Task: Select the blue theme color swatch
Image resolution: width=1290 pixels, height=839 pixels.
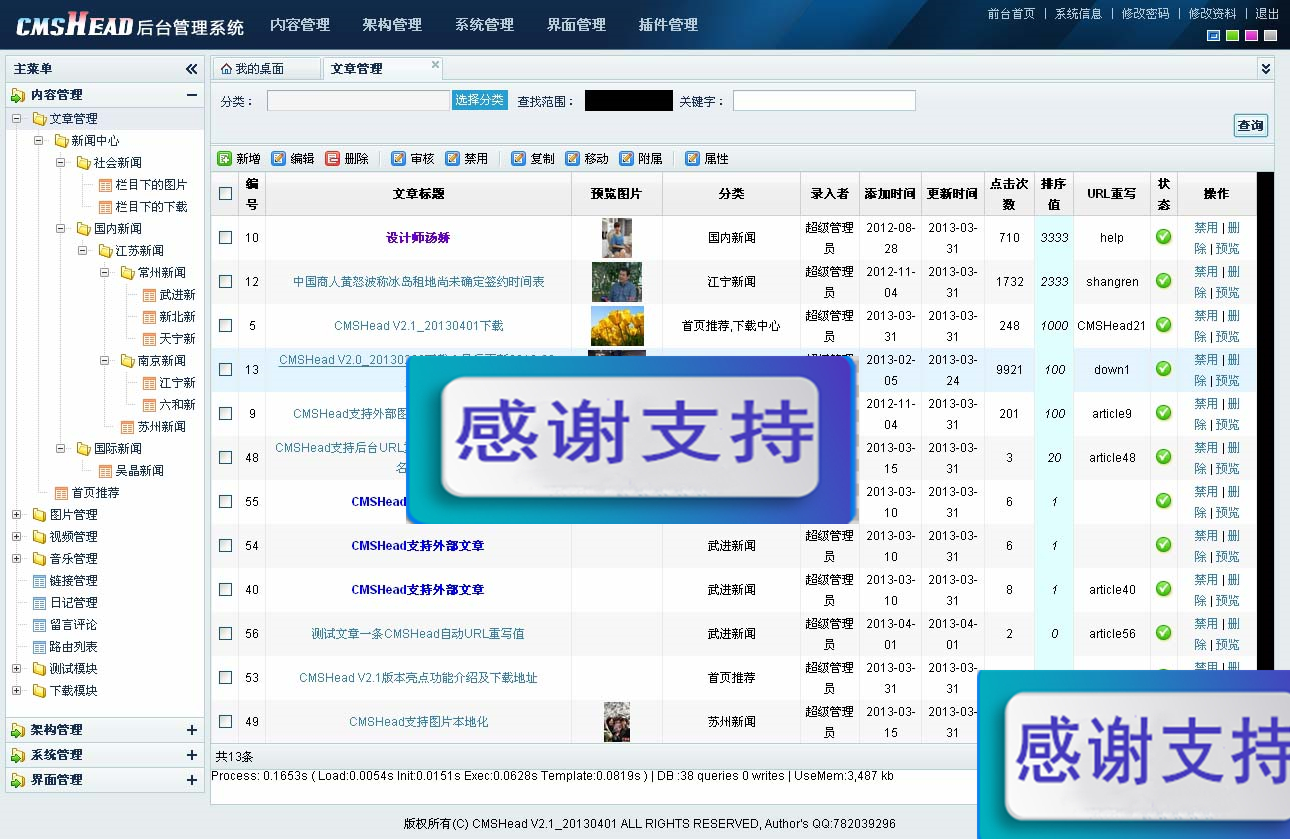Action: (1214, 36)
